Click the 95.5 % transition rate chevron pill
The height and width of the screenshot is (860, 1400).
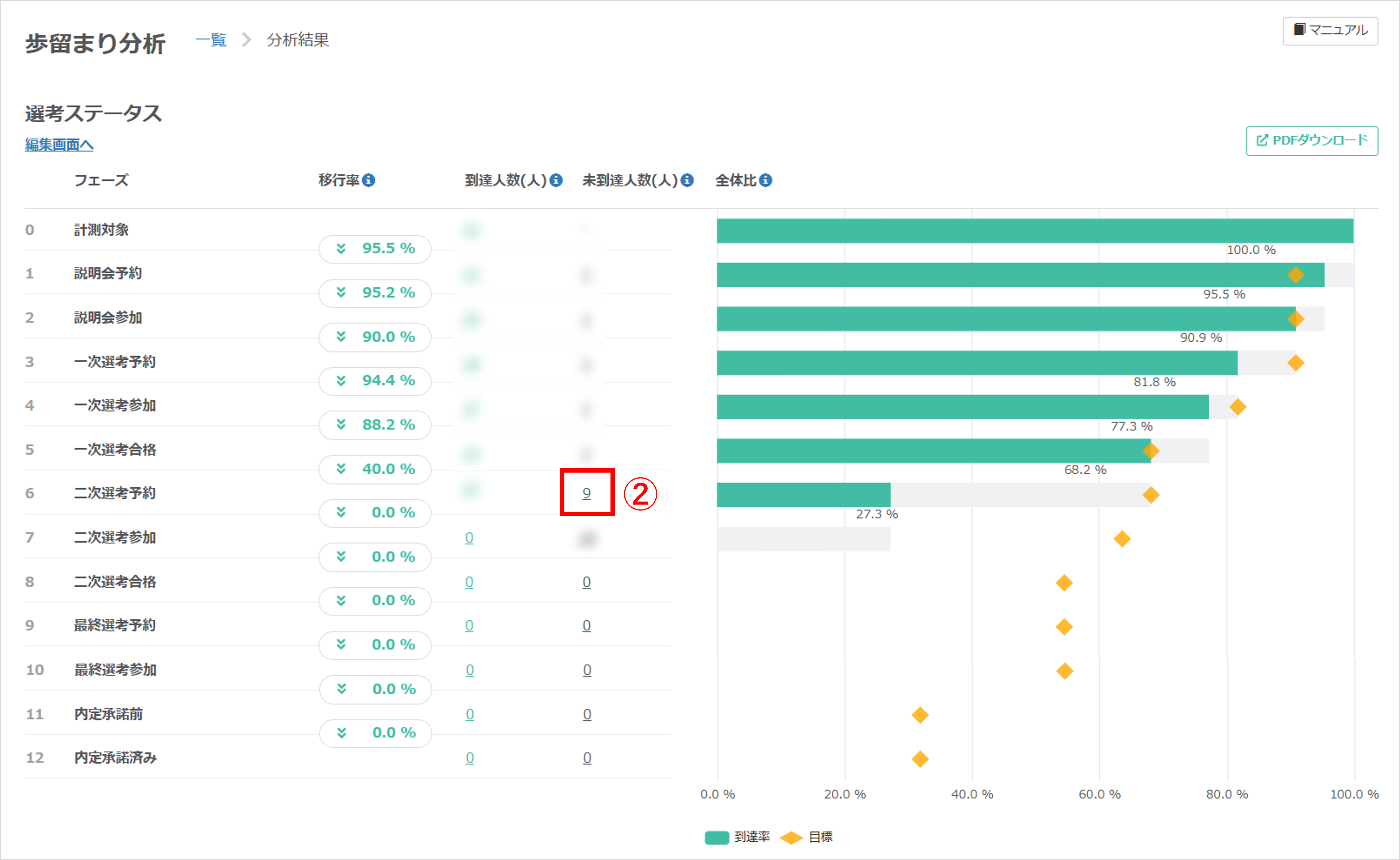pos(375,249)
